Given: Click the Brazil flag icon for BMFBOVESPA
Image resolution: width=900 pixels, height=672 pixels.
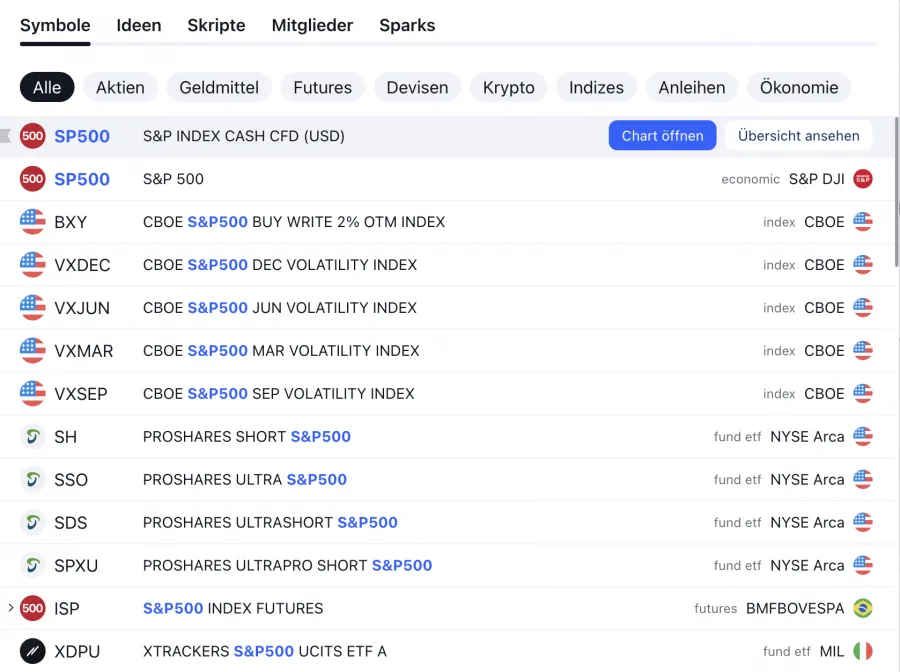Looking at the screenshot, I should pos(862,608).
